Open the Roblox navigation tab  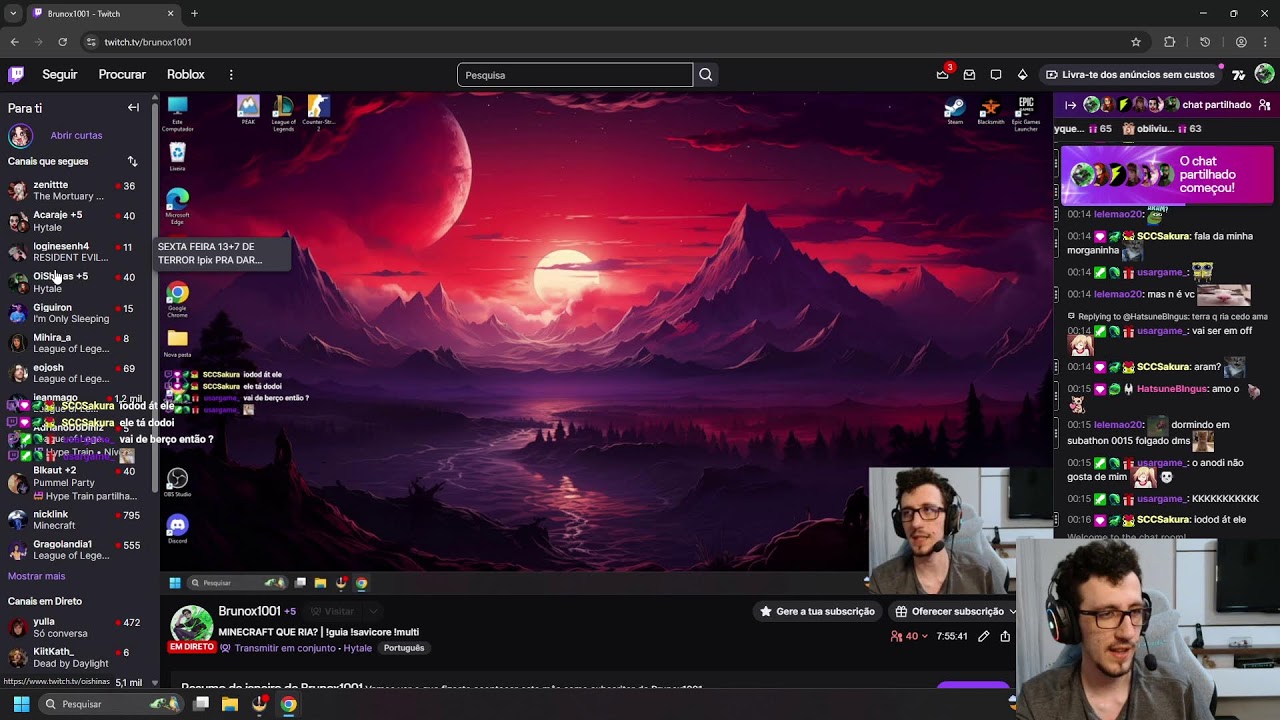pos(186,75)
